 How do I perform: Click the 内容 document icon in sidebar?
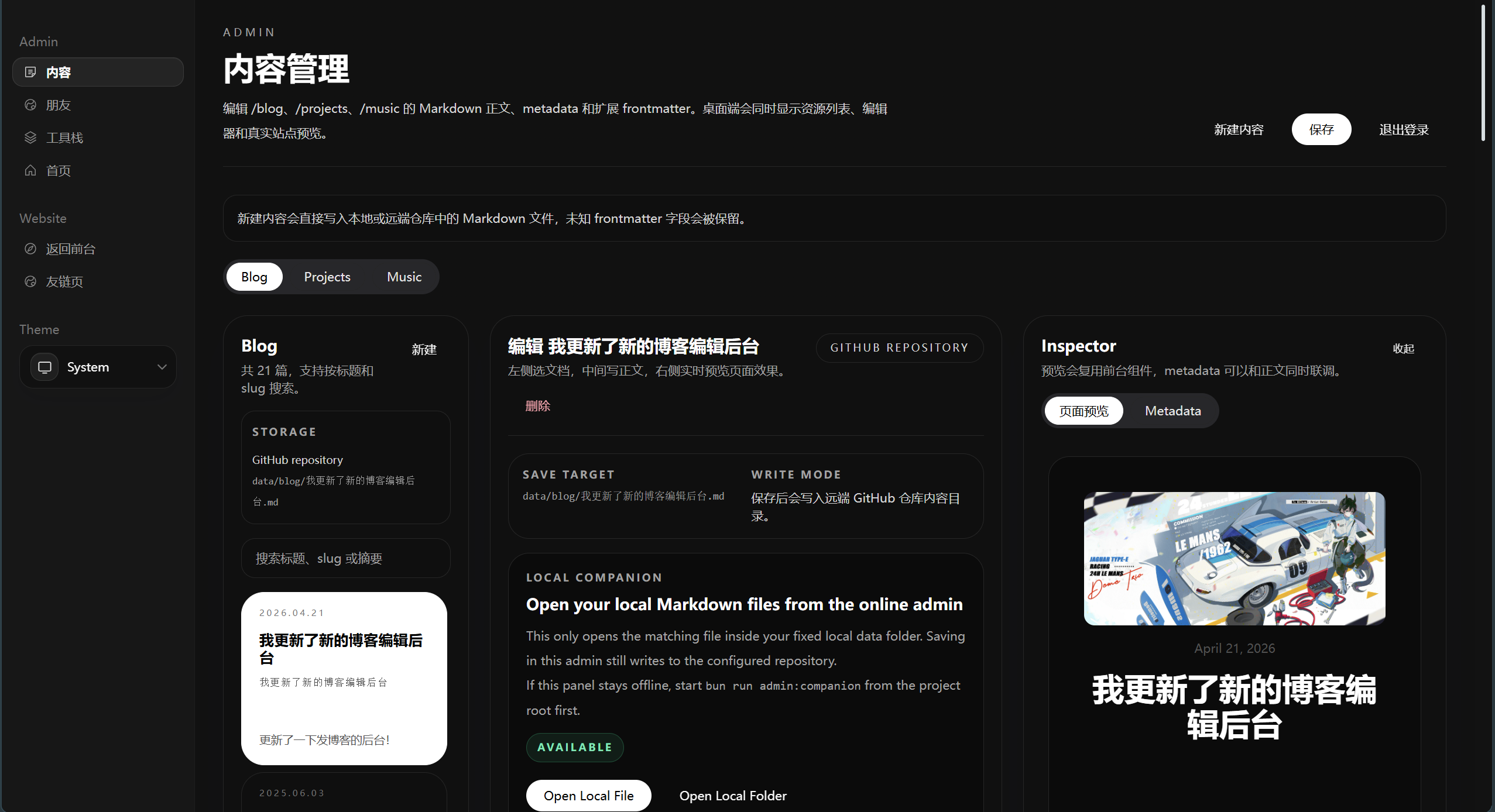click(30, 72)
